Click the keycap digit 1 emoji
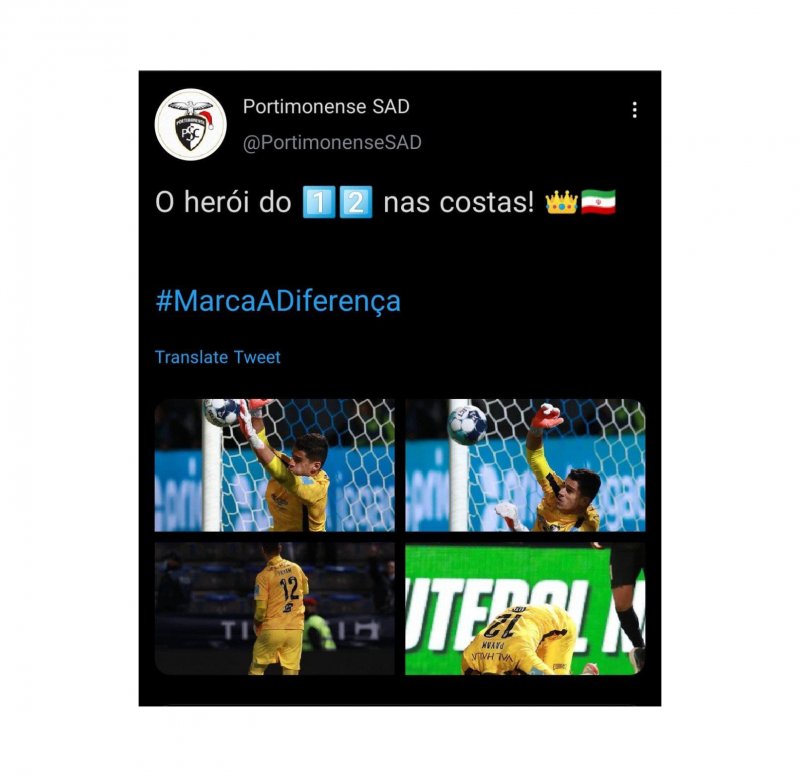Image resolution: width=800 pixels, height=777 pixels. [x=318, y=202]
